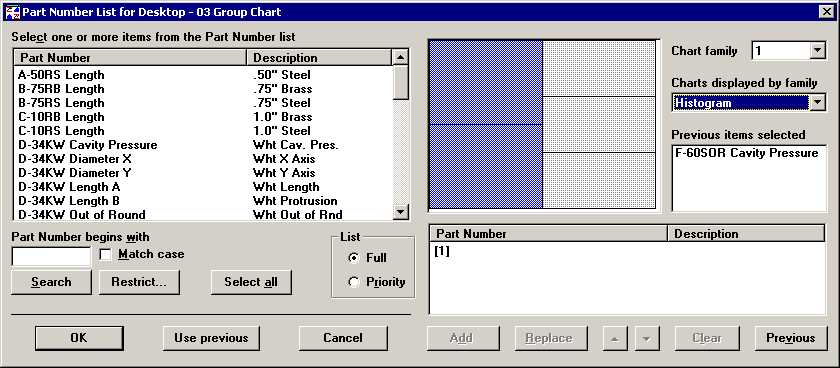Click the move-down arrow button

click(647, 338)
